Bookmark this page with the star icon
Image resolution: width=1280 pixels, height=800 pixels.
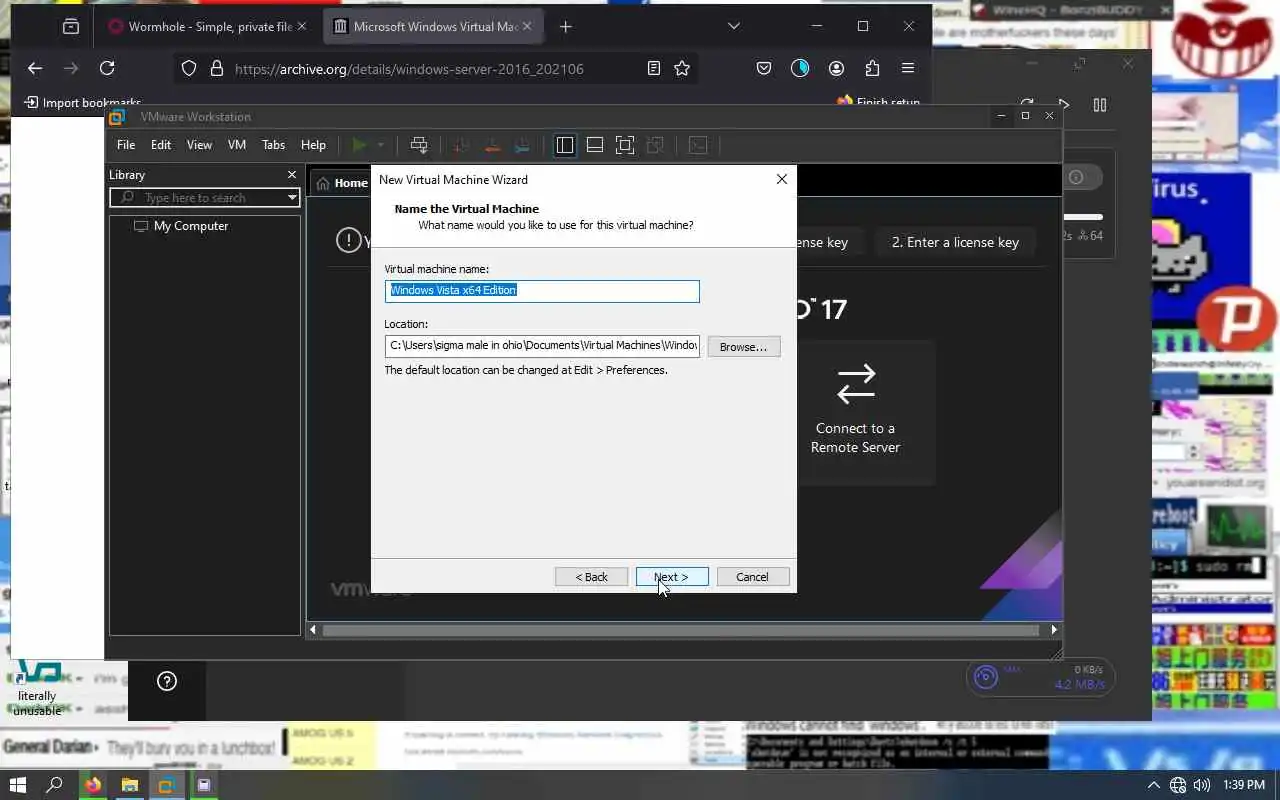click(x=682, y=68)
